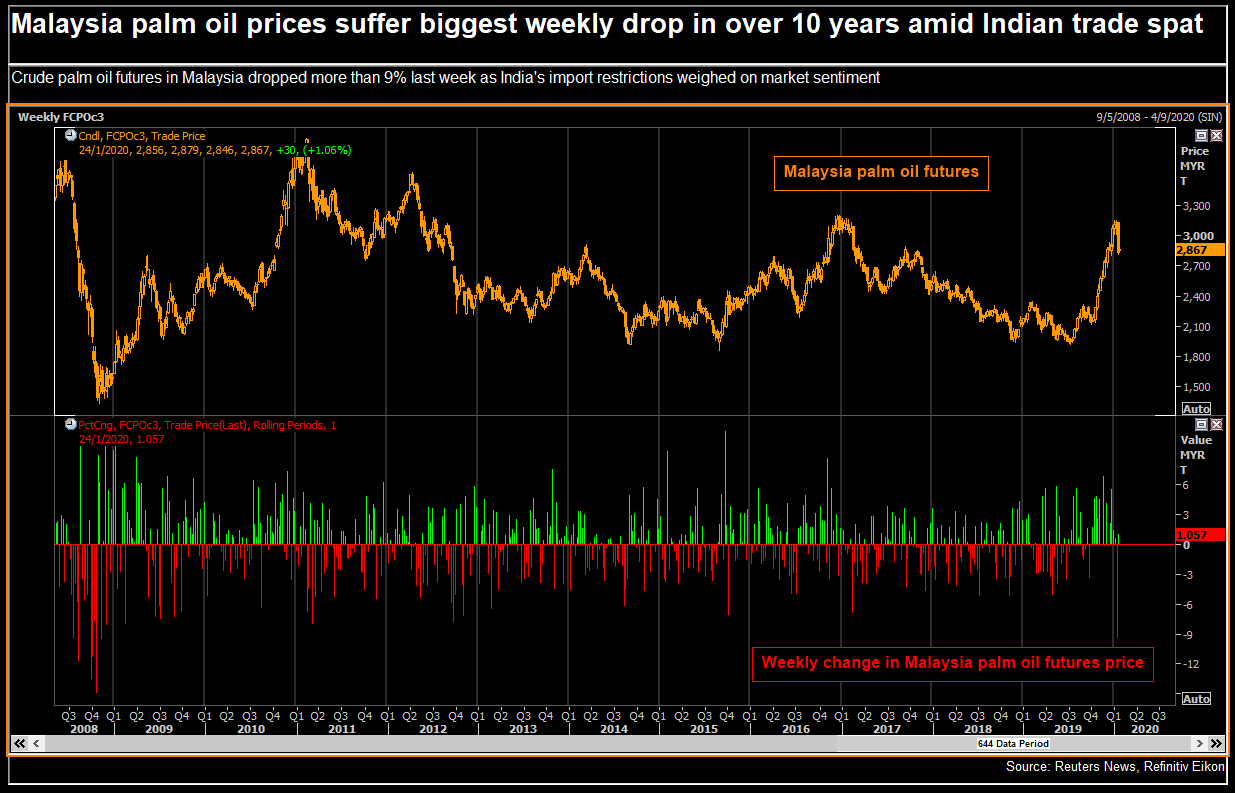Toggle Auto scaling on the price axis
Viewport: 1235px width, 793px height.
click(1196, 409)
